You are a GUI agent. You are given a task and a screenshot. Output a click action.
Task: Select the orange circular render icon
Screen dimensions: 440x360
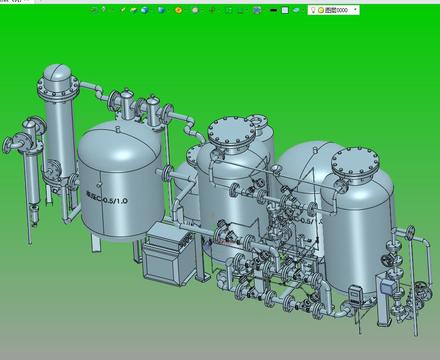[x=179, y=10]
